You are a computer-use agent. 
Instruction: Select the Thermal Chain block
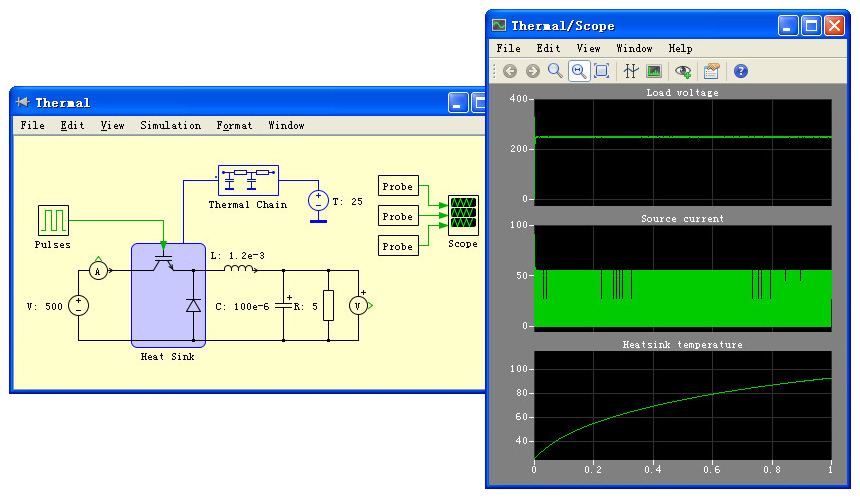pos(248,180)
